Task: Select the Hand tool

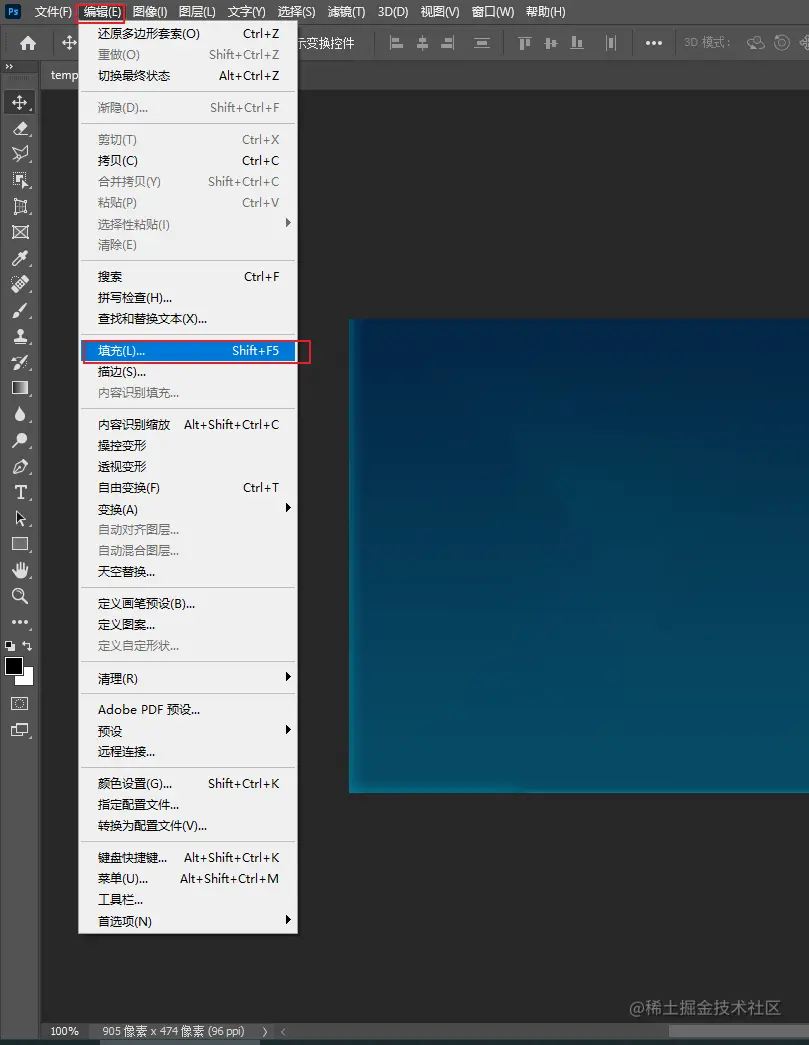Action: (20, 570)
